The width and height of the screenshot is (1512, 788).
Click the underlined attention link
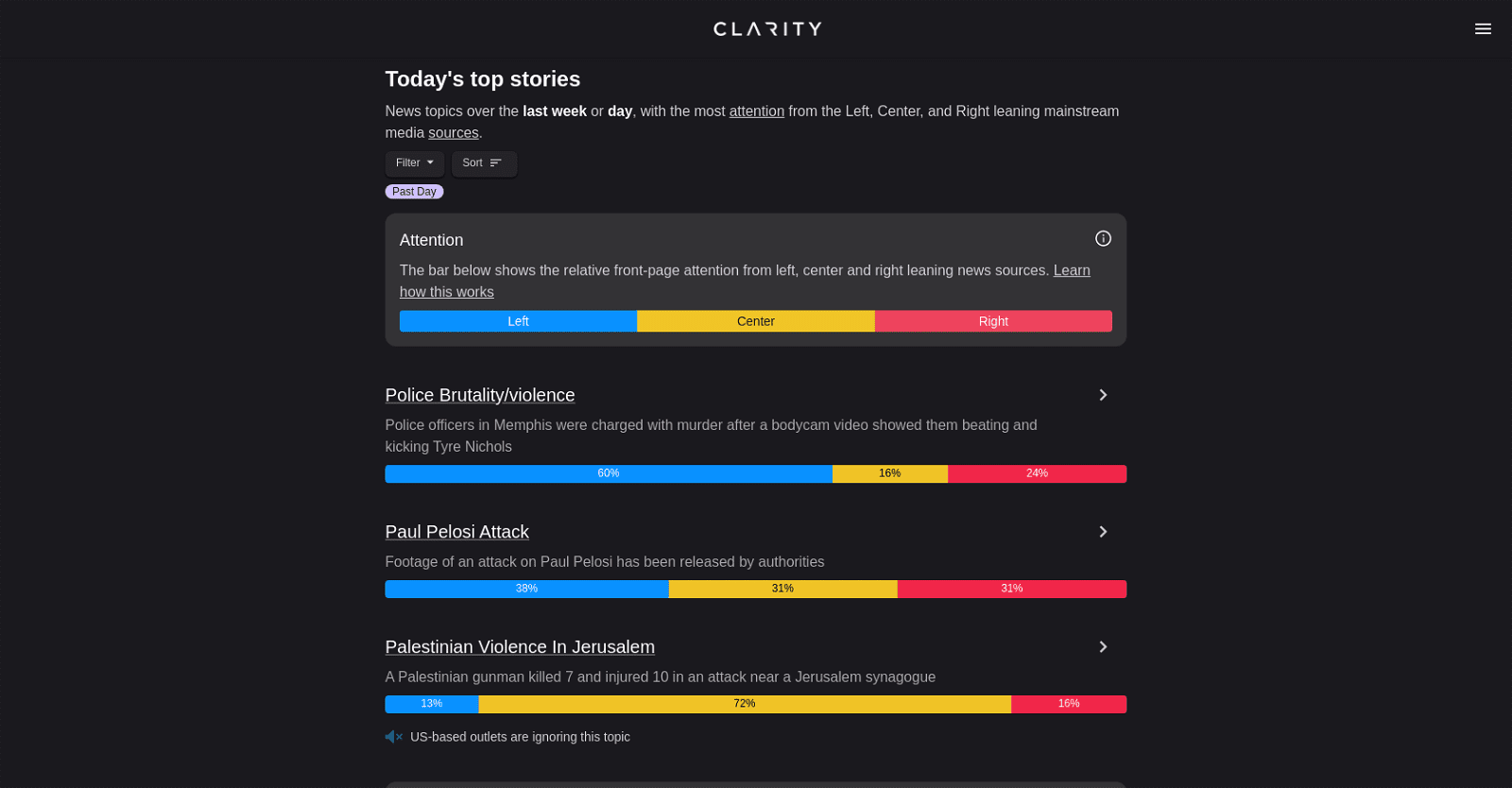(756, 111)
